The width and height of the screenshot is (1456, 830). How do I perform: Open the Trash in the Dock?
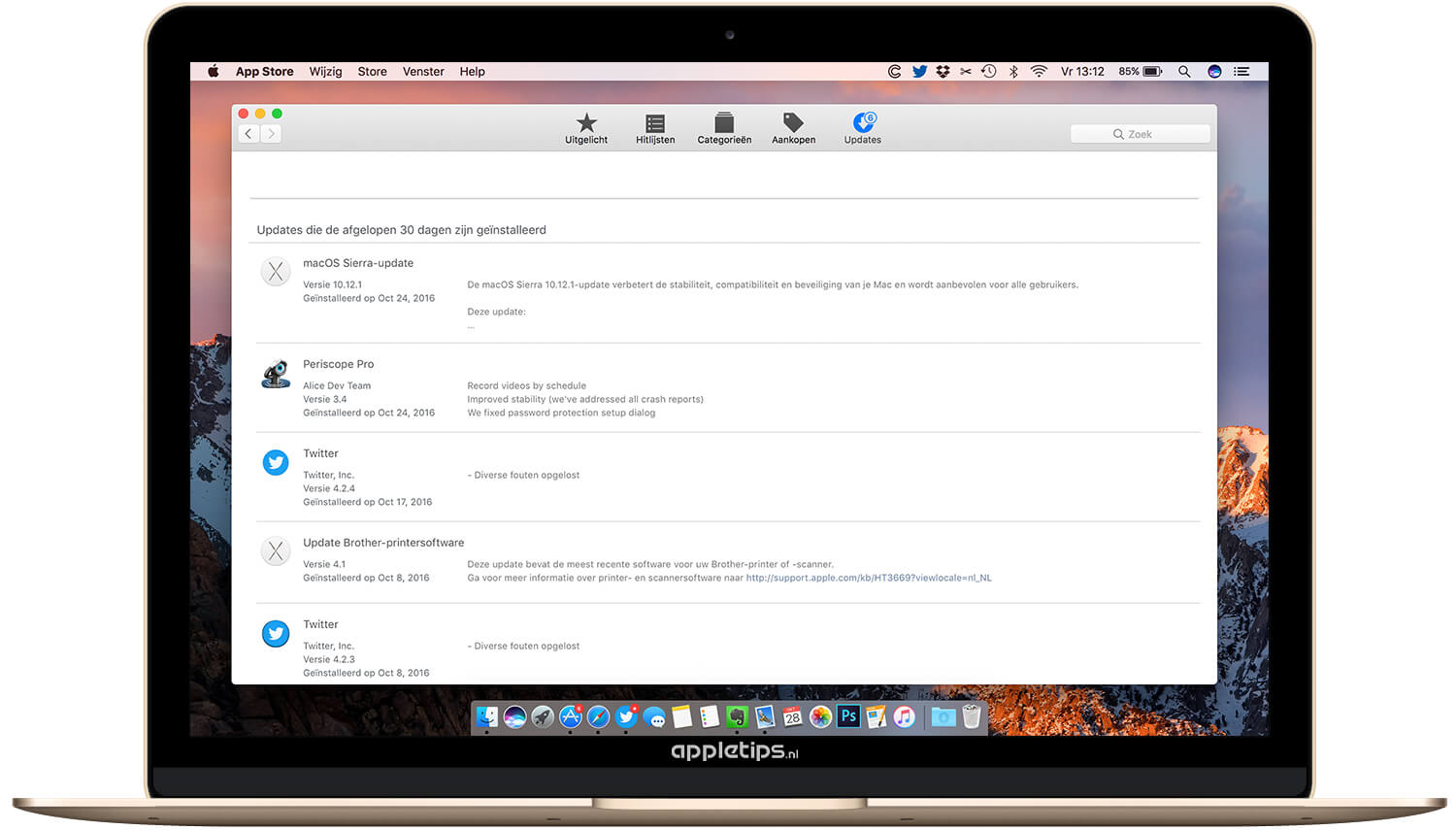[x=971, y=716]
